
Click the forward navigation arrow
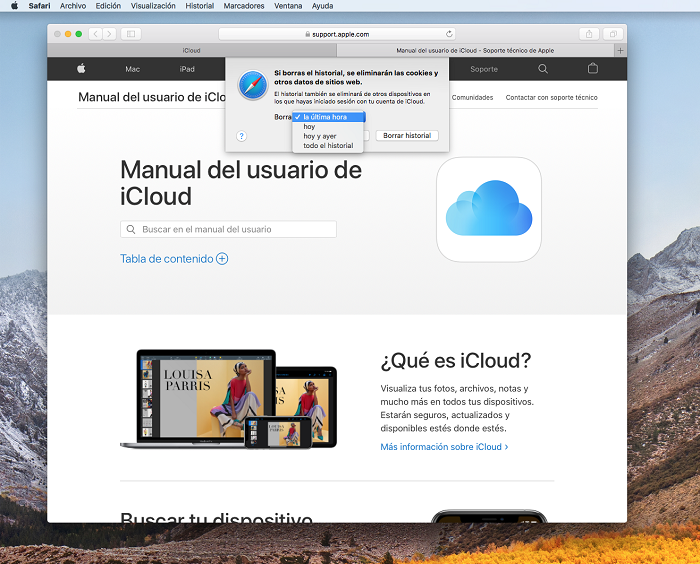click(109, 34)
